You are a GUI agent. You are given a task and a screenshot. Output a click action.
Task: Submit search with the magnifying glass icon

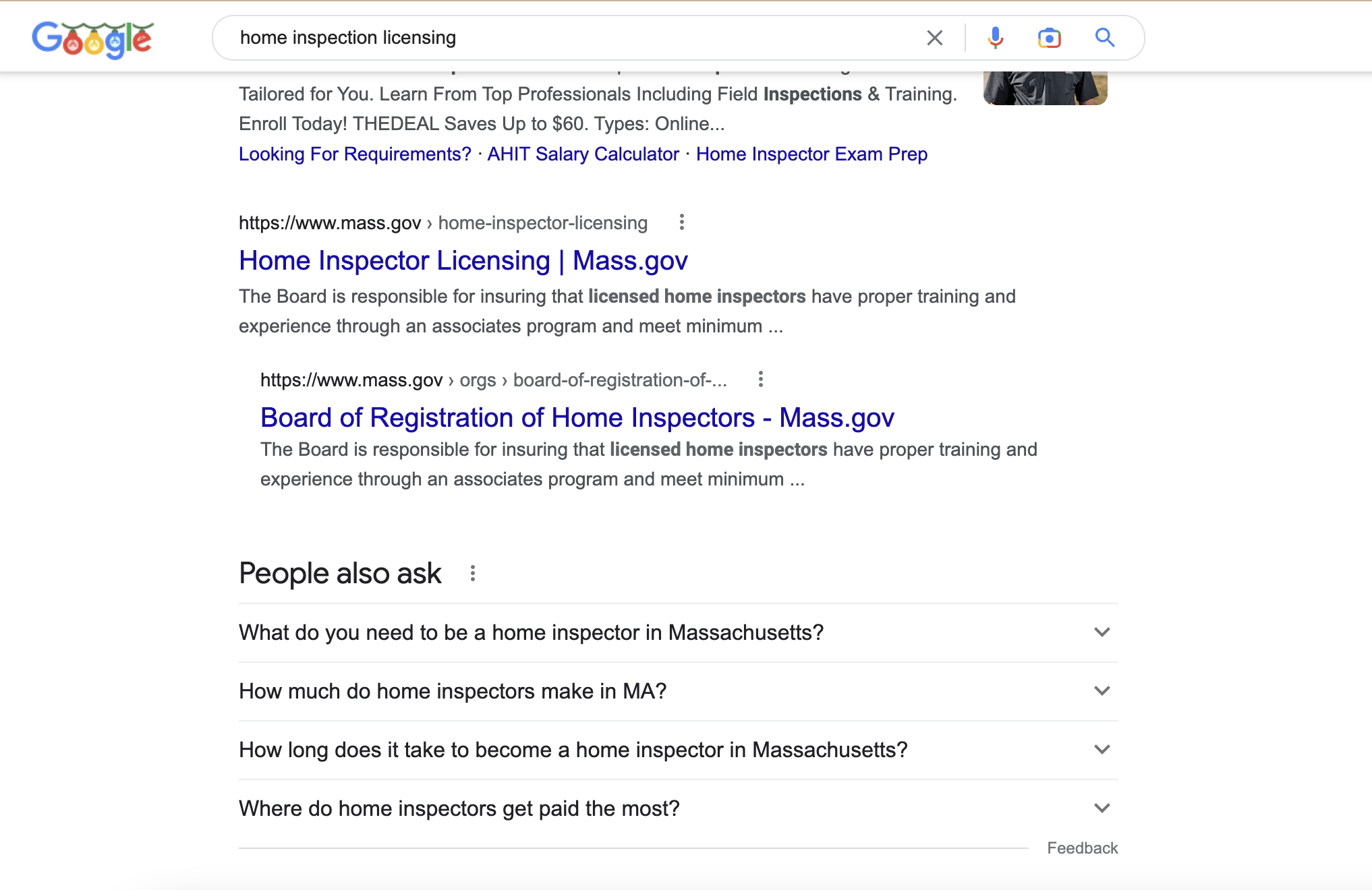point(1105,38)
